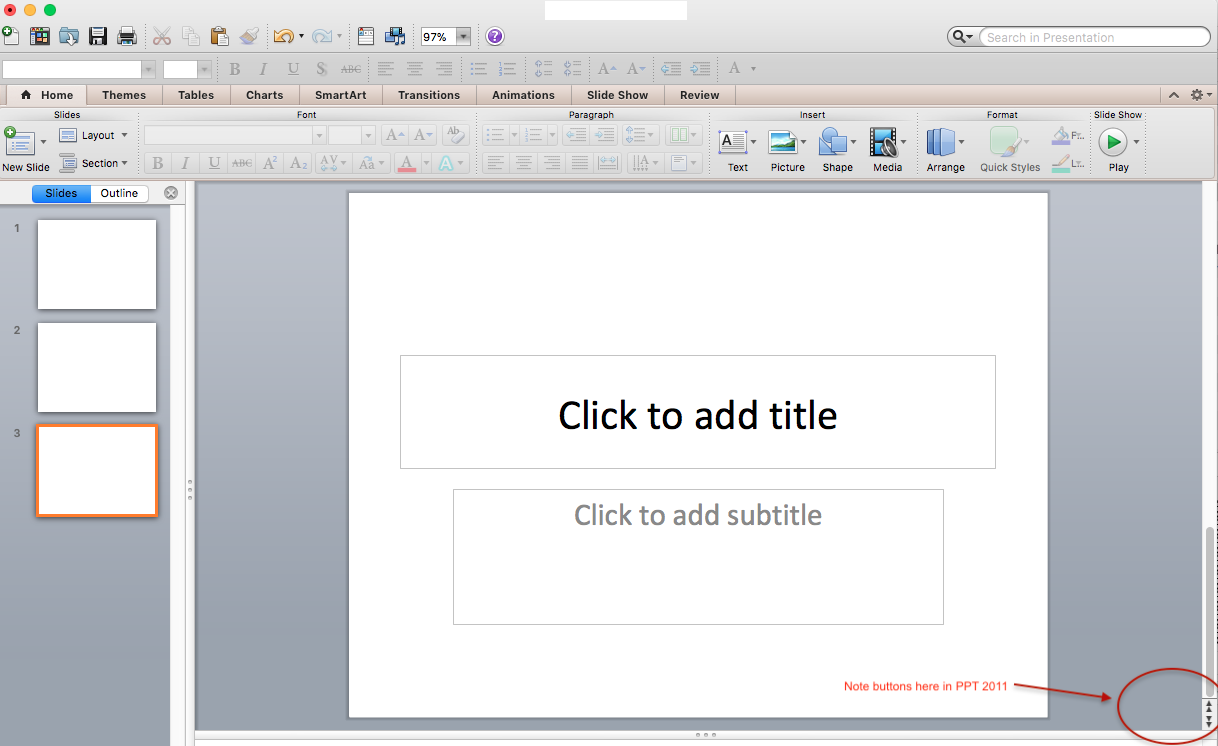This screenshot has width=1218, height=746.
Task: Toggle Underline in the ribbon Font group
Action: click(214, 163)
